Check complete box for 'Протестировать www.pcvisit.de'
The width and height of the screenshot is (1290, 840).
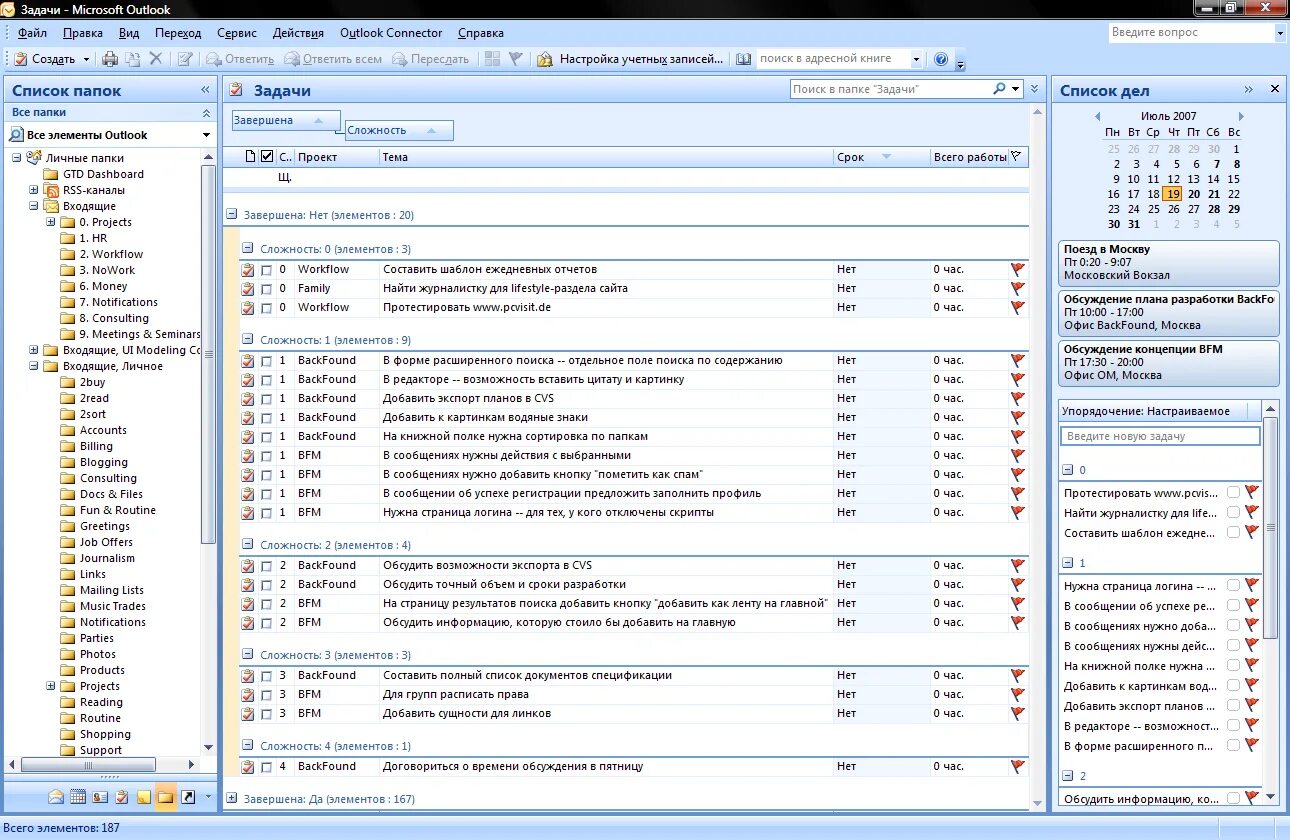(x=266, y=308)
